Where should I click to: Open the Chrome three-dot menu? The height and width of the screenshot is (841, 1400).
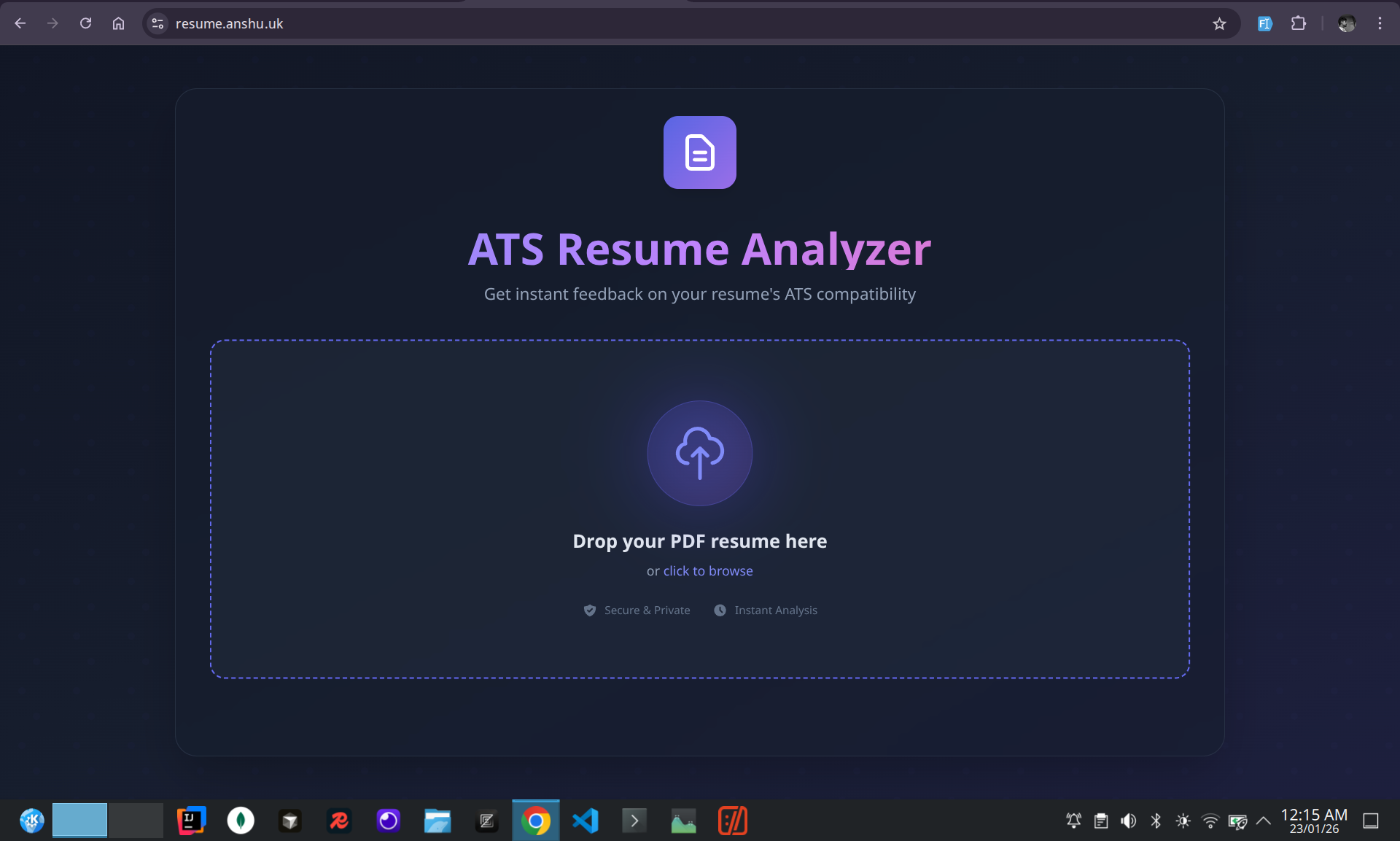pos(1380,23)
